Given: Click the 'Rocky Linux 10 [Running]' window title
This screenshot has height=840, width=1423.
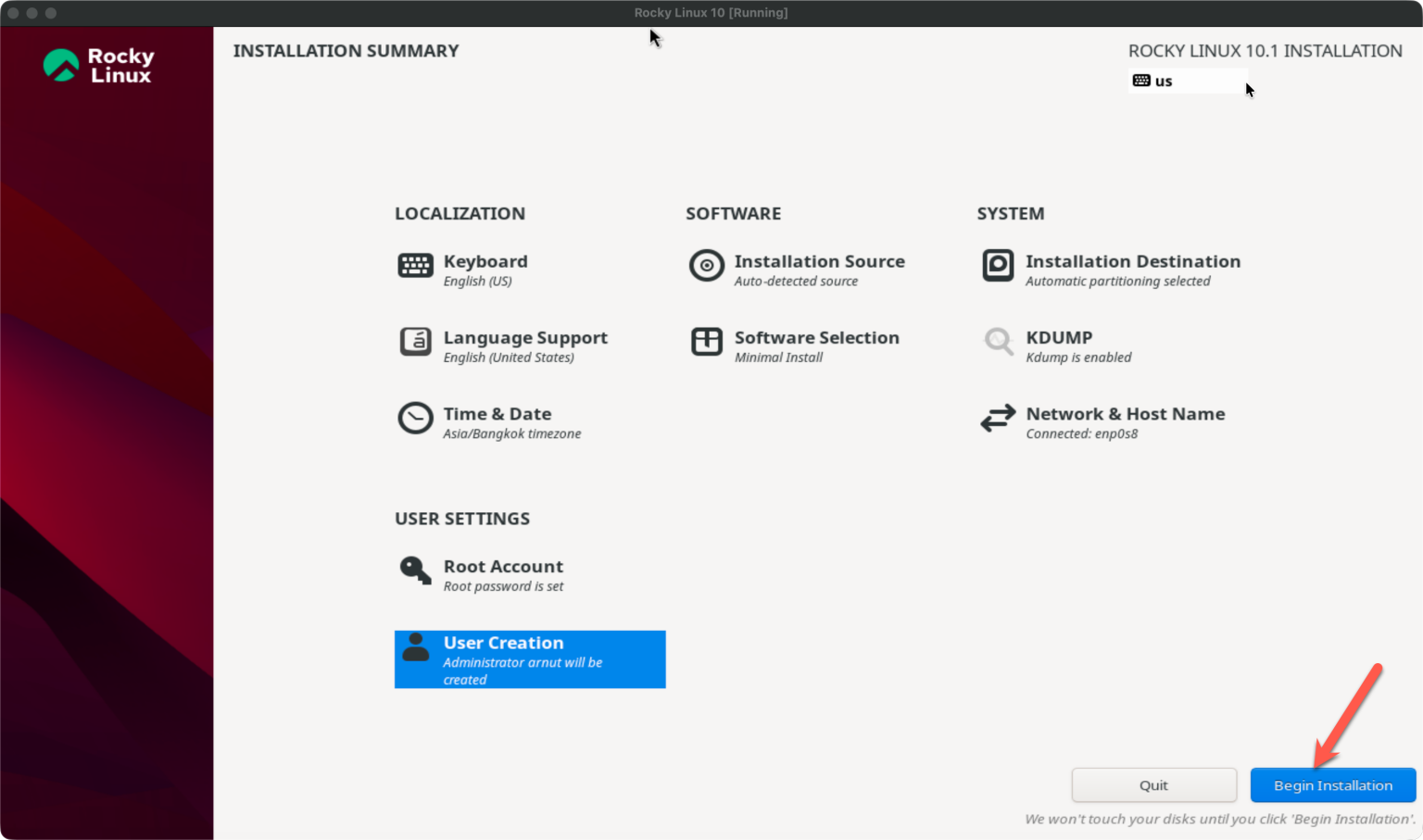Looking at the screenshot, I should click(711, 13).
